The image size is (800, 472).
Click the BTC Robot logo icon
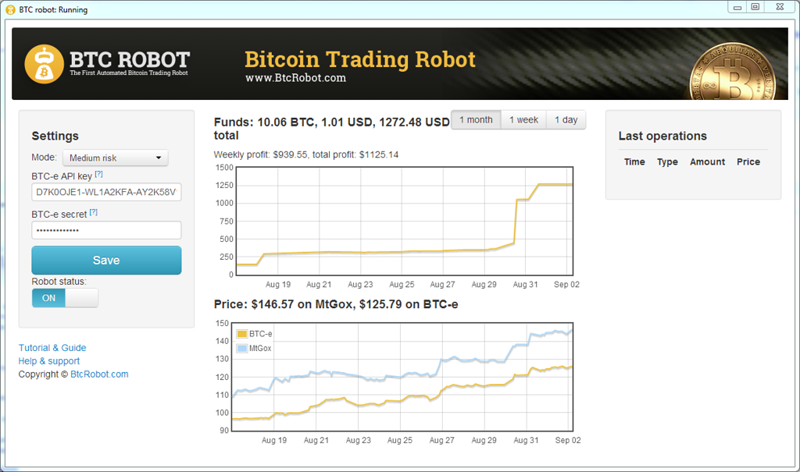(x=44, y=64)
